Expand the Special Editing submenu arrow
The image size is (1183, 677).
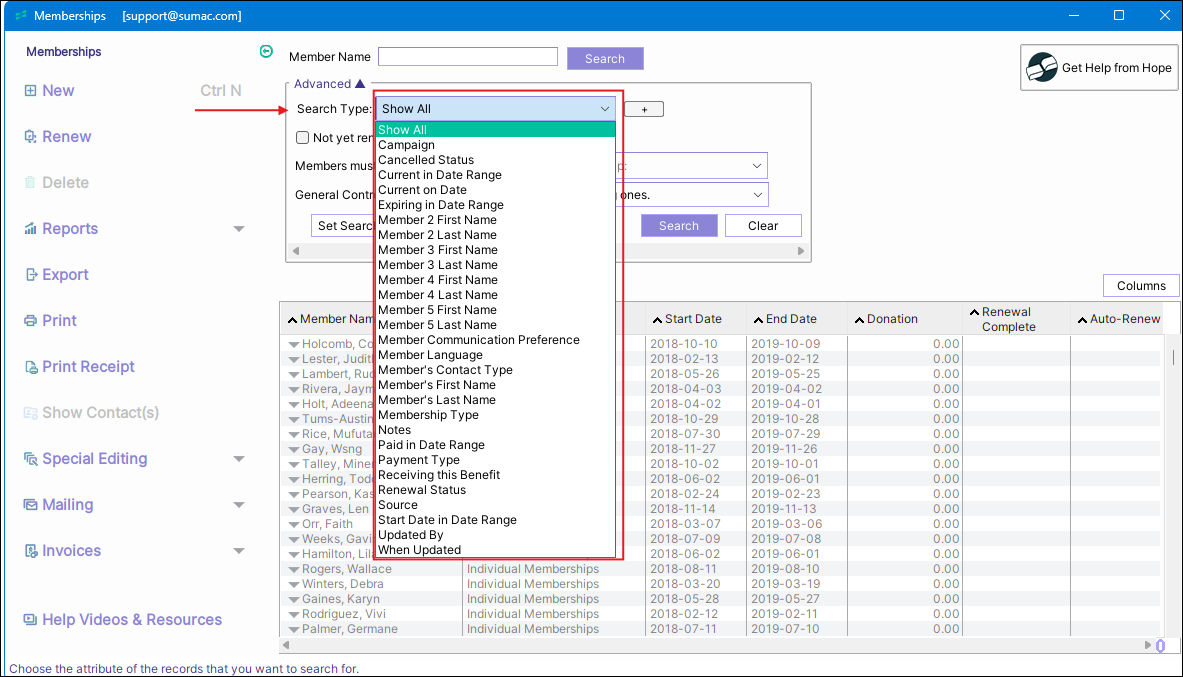coord(239,459)
